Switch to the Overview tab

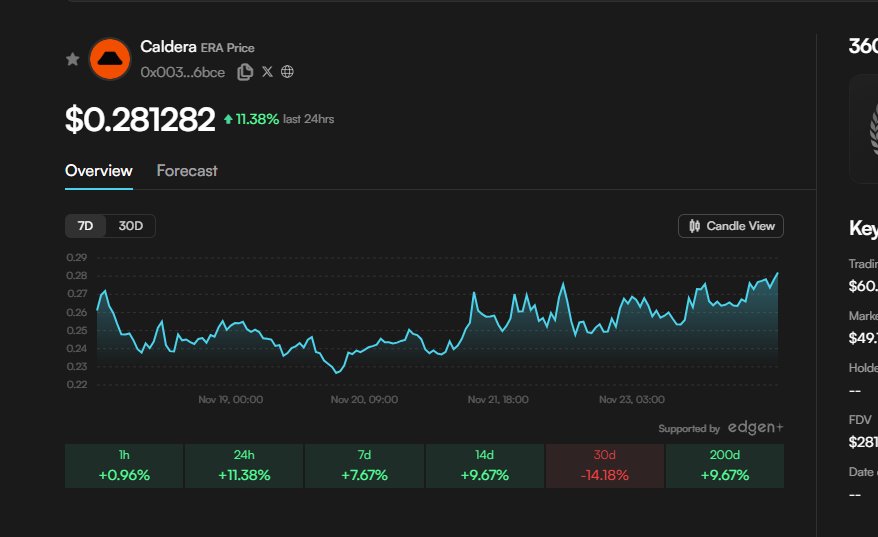tap(99, 171)
